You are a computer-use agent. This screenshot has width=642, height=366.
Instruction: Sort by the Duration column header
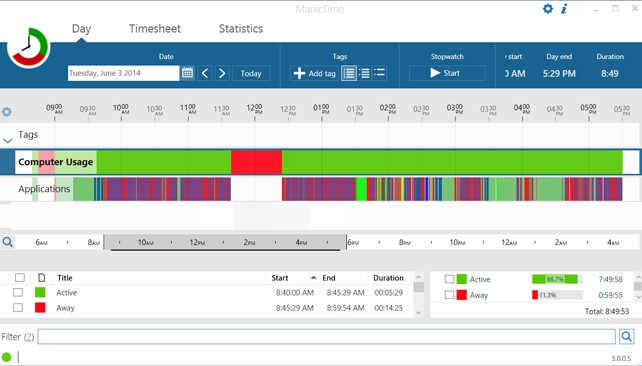[388, 278]
